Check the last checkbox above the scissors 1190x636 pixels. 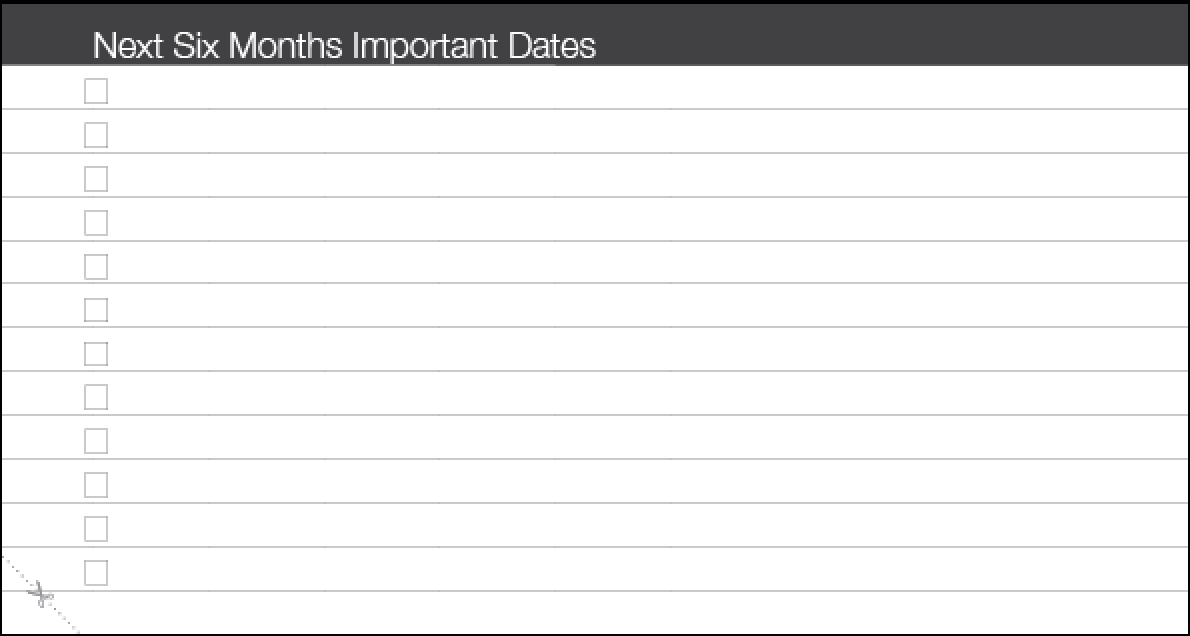pos(96,573)
